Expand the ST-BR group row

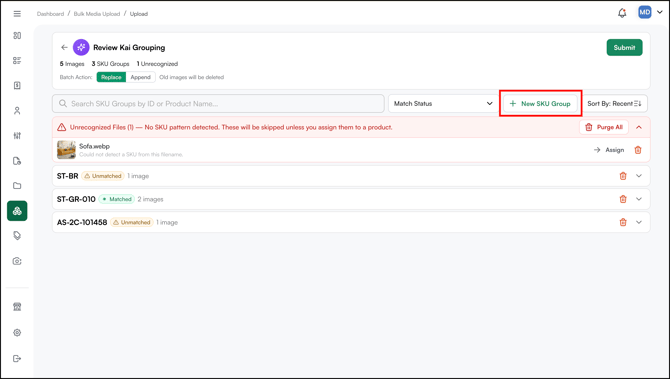[639, 176]
